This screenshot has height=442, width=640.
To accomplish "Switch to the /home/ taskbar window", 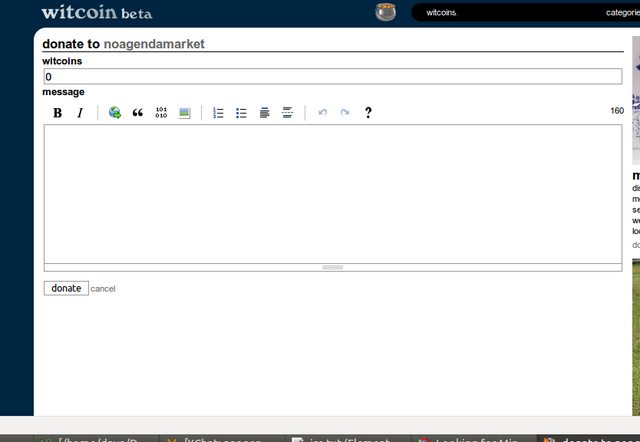I will [x=98, y=439].
